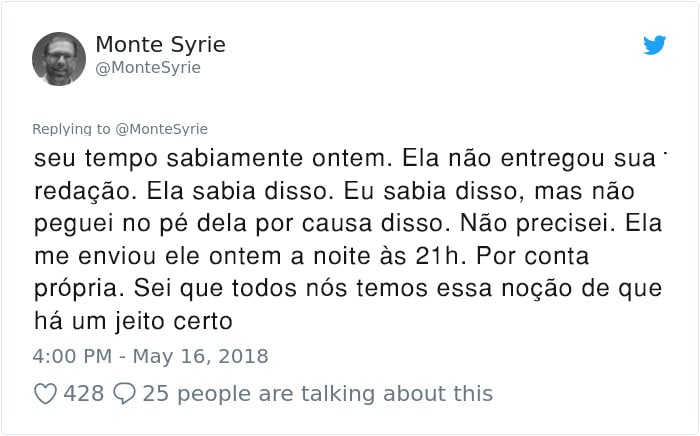Click the final line "há um jeito certo"

coord(133,321)
